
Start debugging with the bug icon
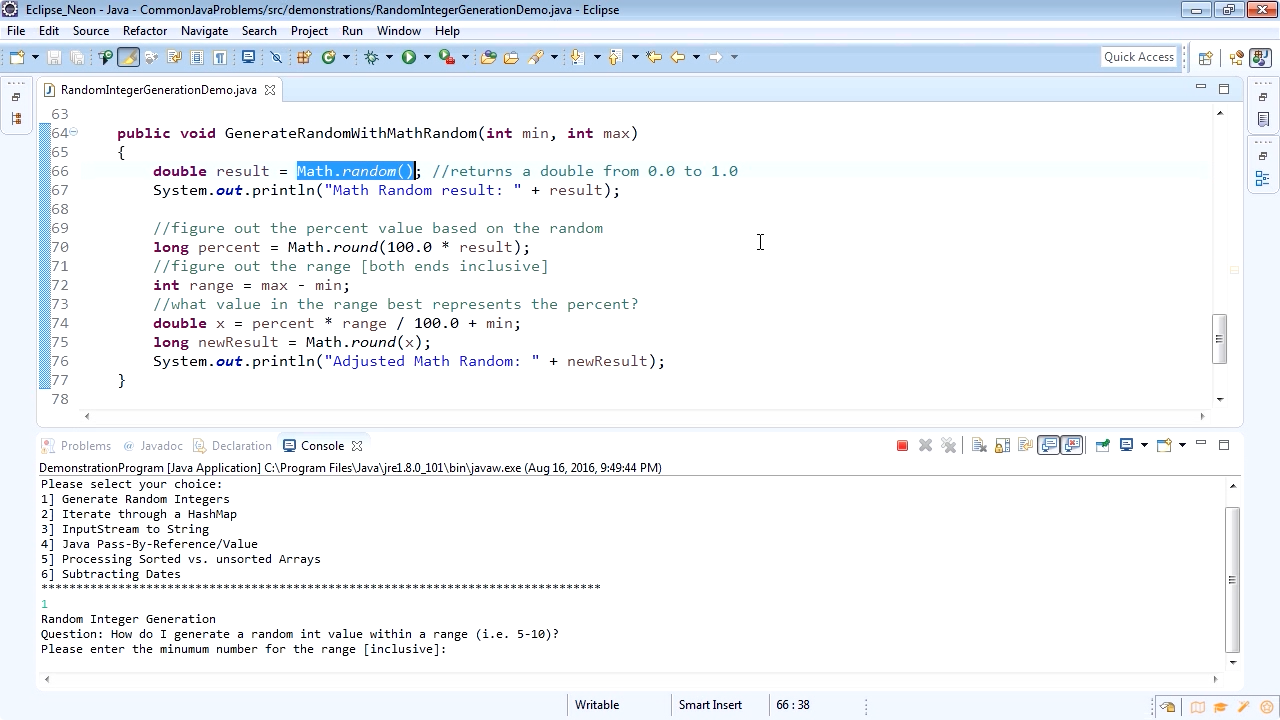coord(372,58)
